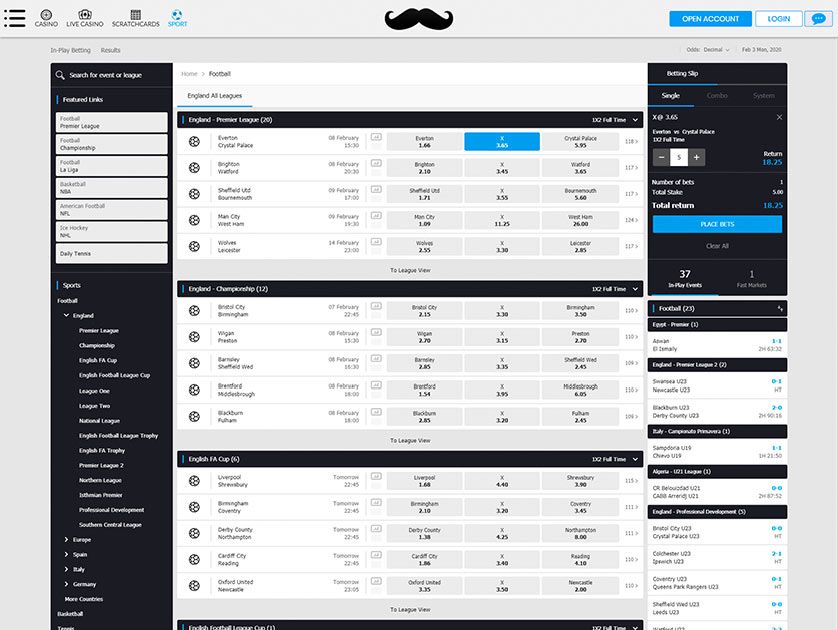The width and height of the screenshot is (838, 630).
Task: Switch to the Fast Markets tab
Action: pyautogui.click(x=751, y=279)
